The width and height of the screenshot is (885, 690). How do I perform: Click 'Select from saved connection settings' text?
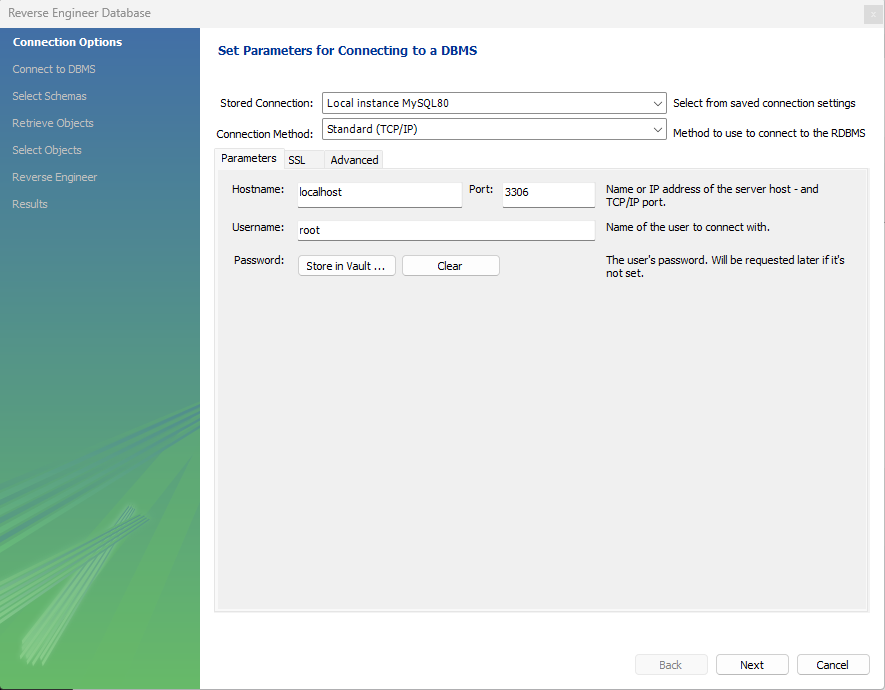point(764,103)
